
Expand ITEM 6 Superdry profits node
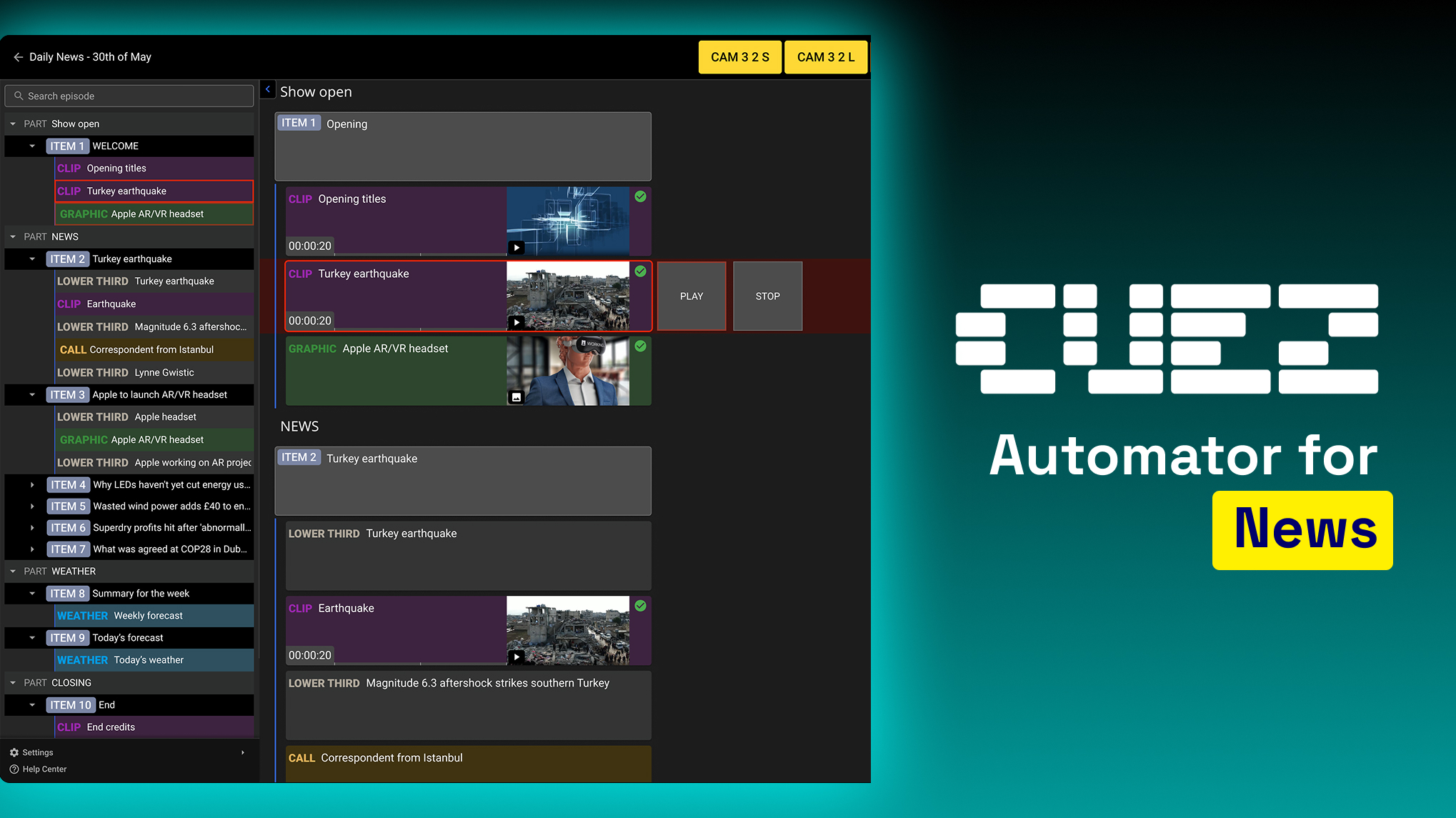click(x=32, y=527)
